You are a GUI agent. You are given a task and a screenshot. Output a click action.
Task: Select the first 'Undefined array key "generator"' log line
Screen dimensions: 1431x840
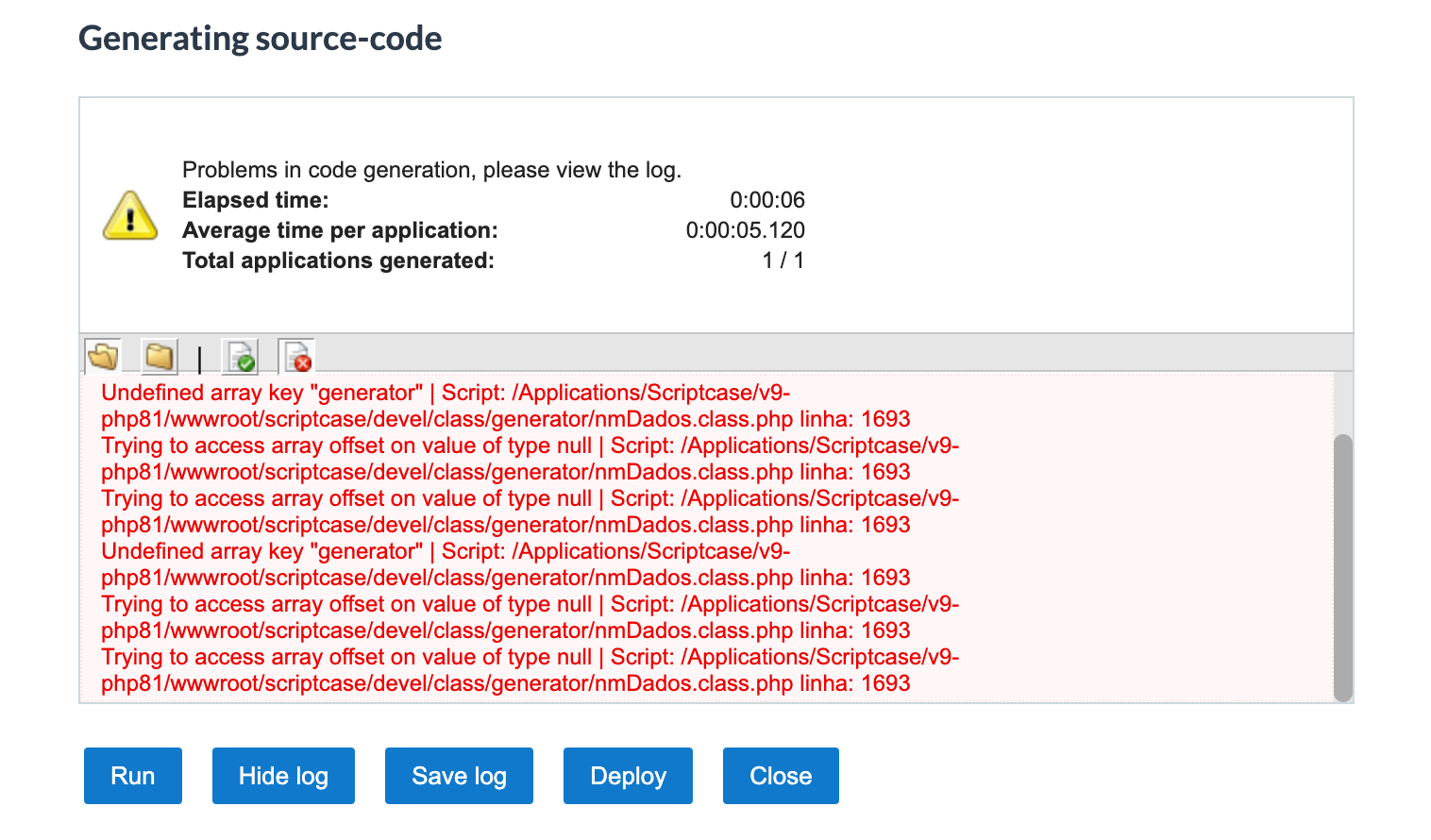506,406
